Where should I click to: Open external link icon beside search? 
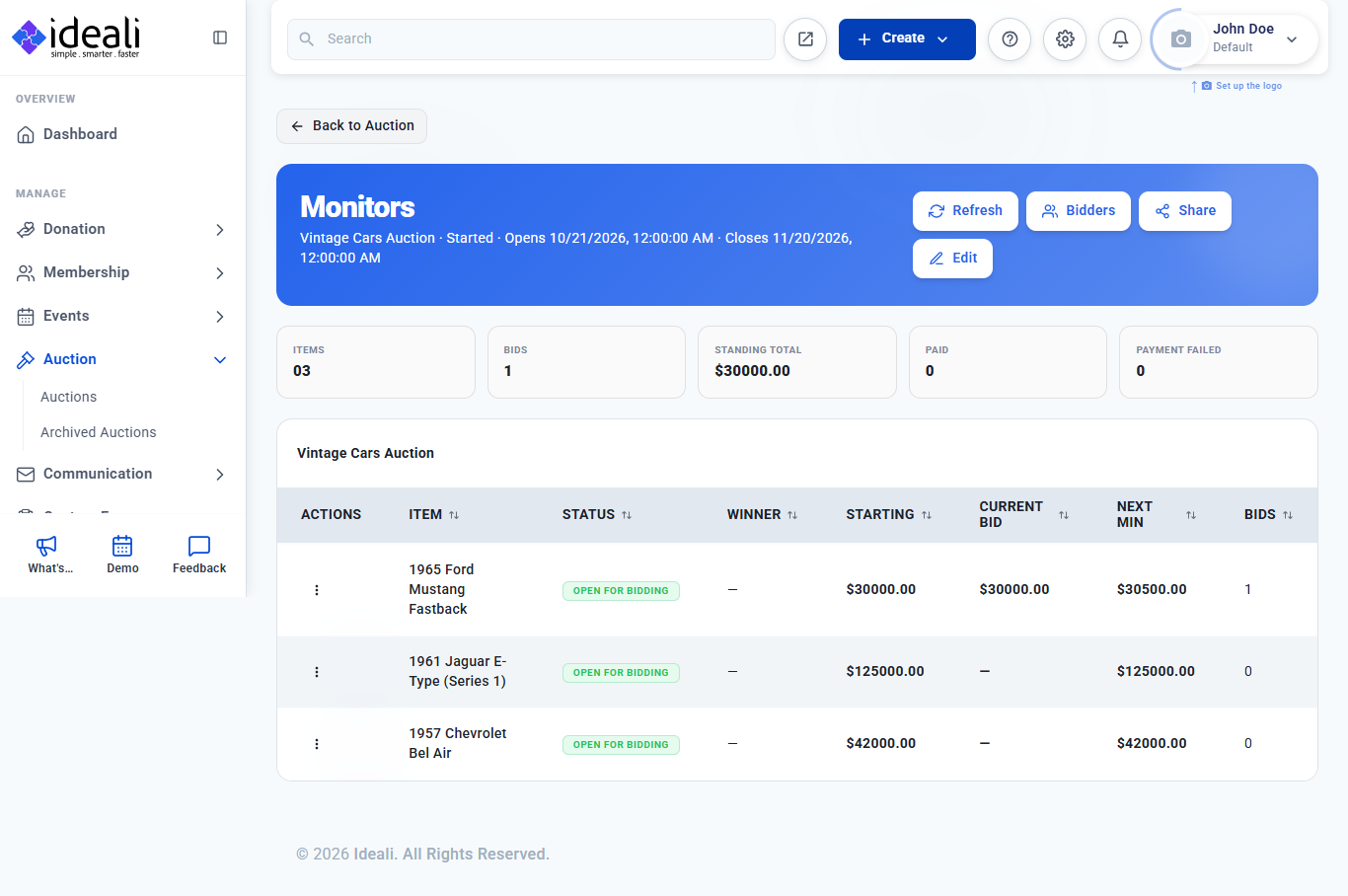coord(805,39)
